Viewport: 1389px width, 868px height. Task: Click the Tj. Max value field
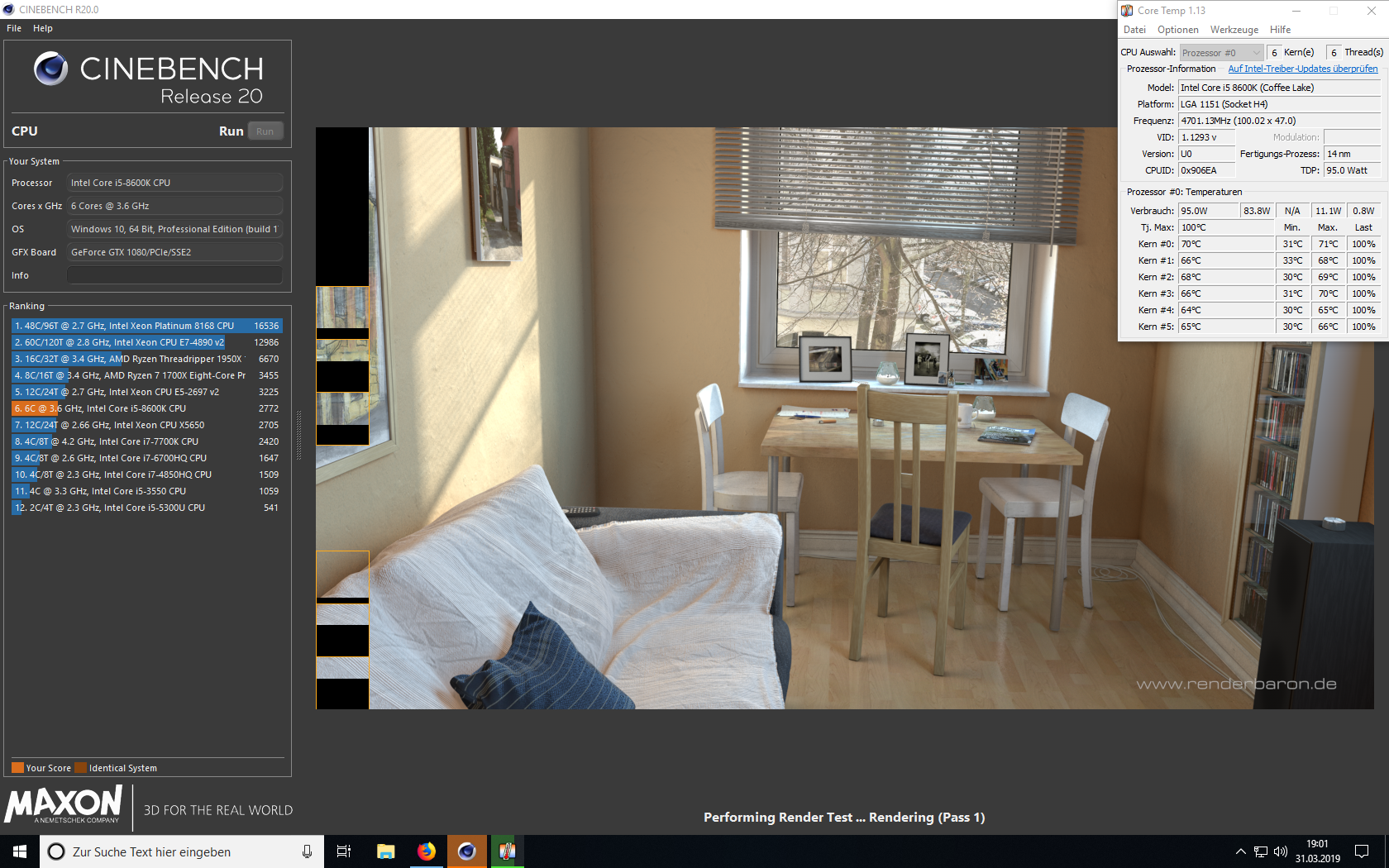pos(1226,227)
